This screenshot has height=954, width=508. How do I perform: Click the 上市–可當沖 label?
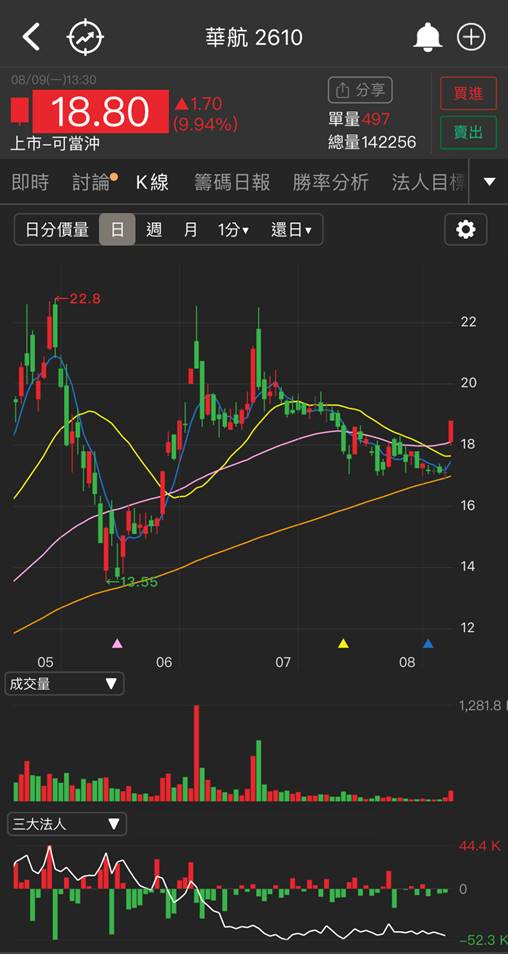tap(55, 144)
